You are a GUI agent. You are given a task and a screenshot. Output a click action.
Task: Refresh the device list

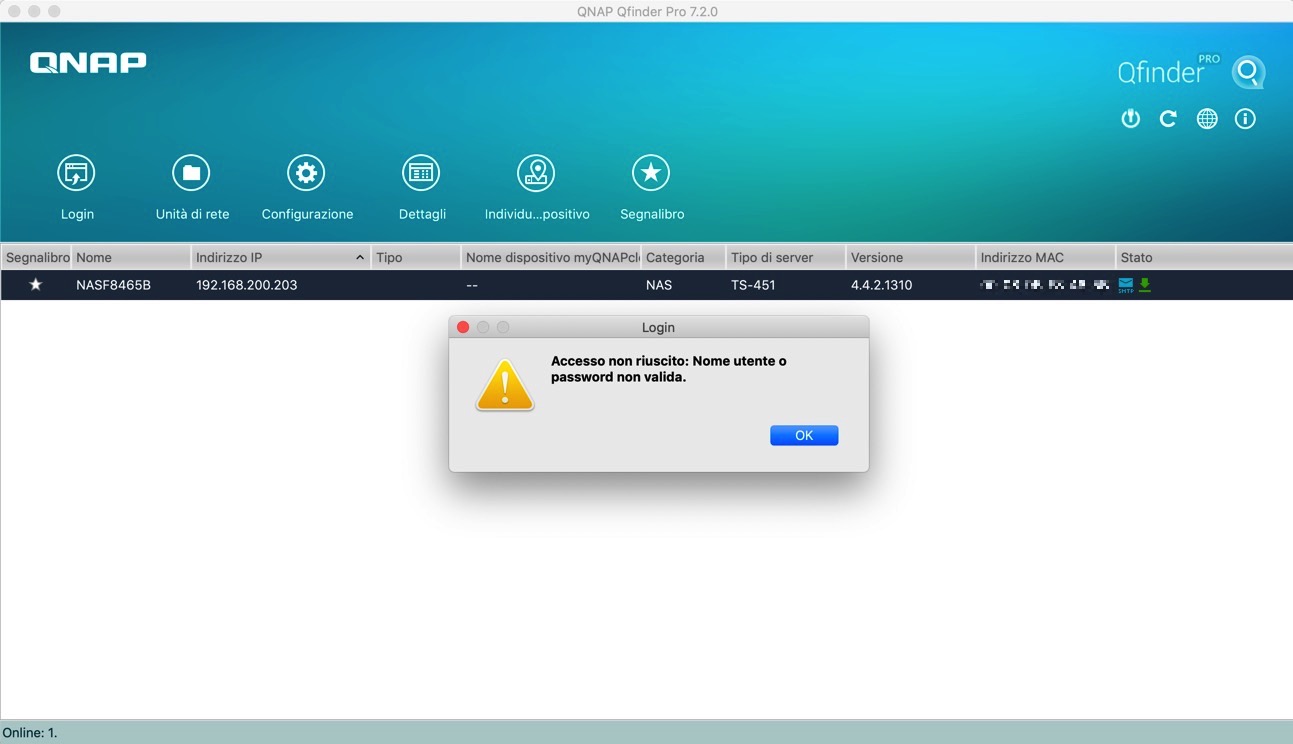click(x=1168, y=119)
